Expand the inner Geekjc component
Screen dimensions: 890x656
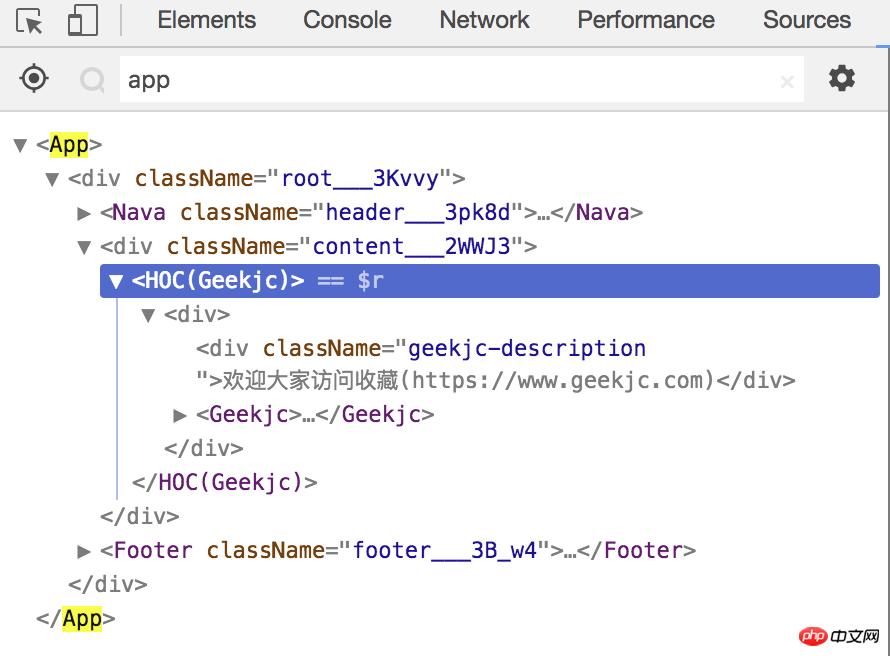181,415
